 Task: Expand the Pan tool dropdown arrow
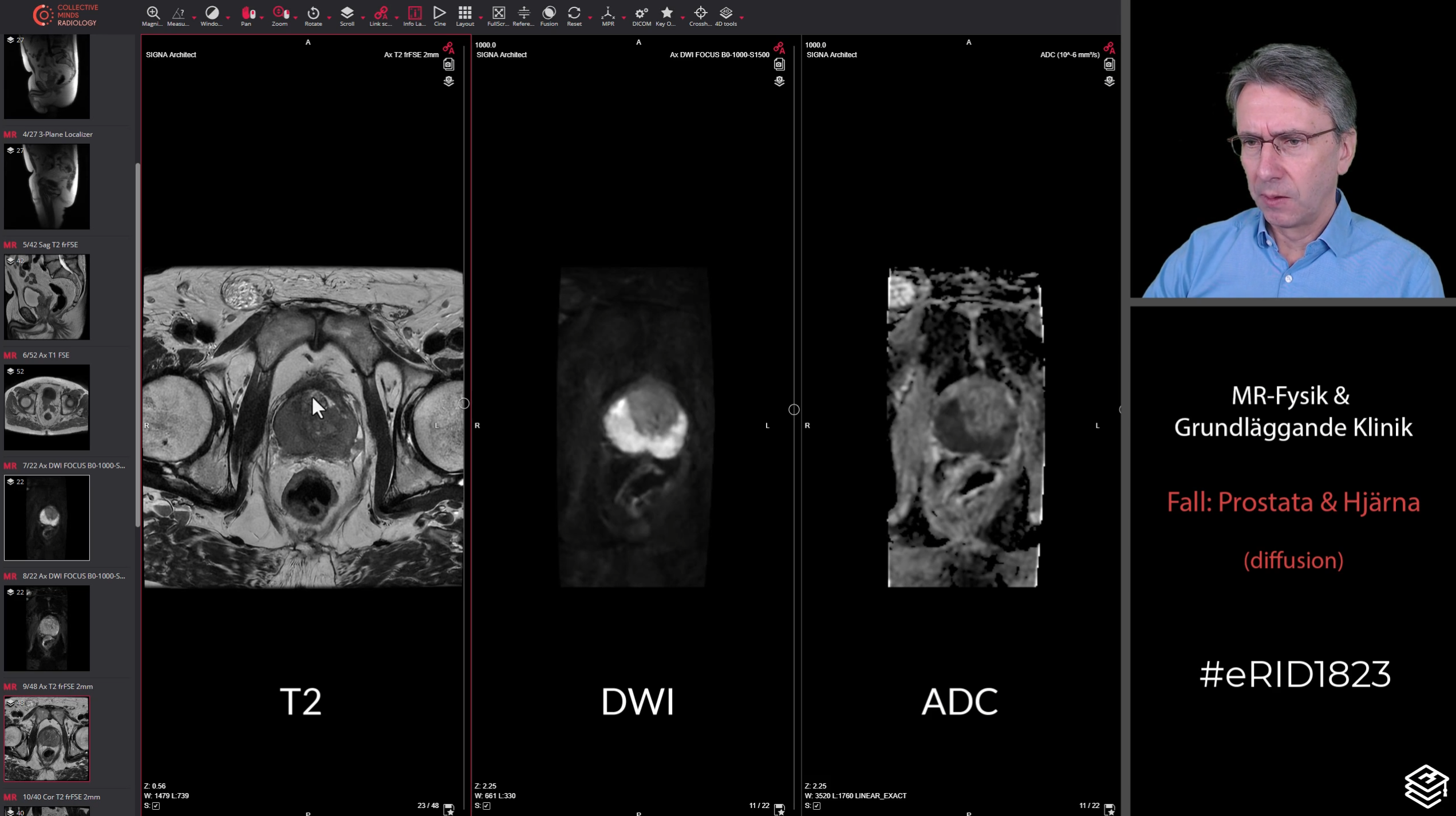point(262,18)
